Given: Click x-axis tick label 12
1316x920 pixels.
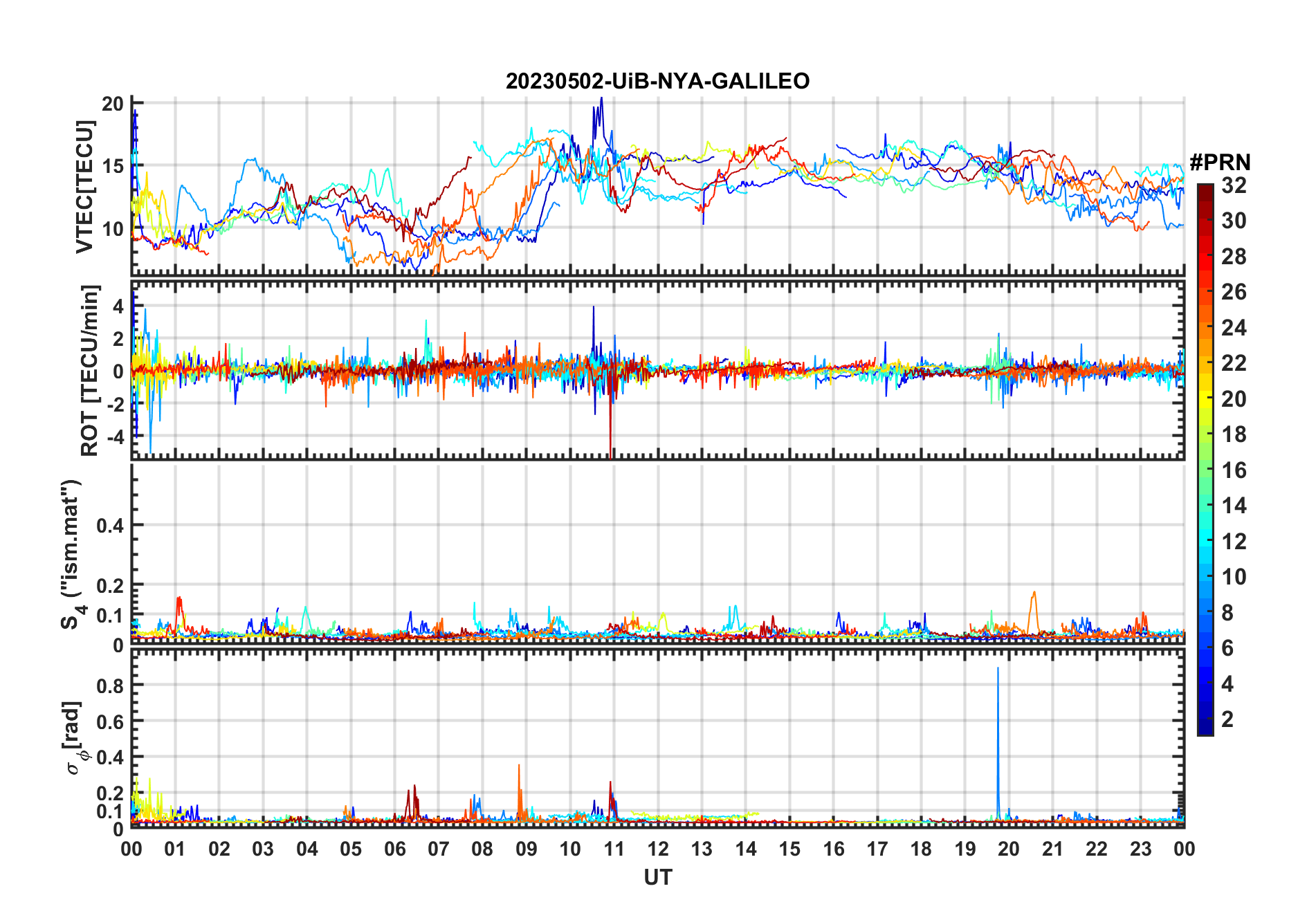Looking at the screenshot, I should click(x=658, y=849).
